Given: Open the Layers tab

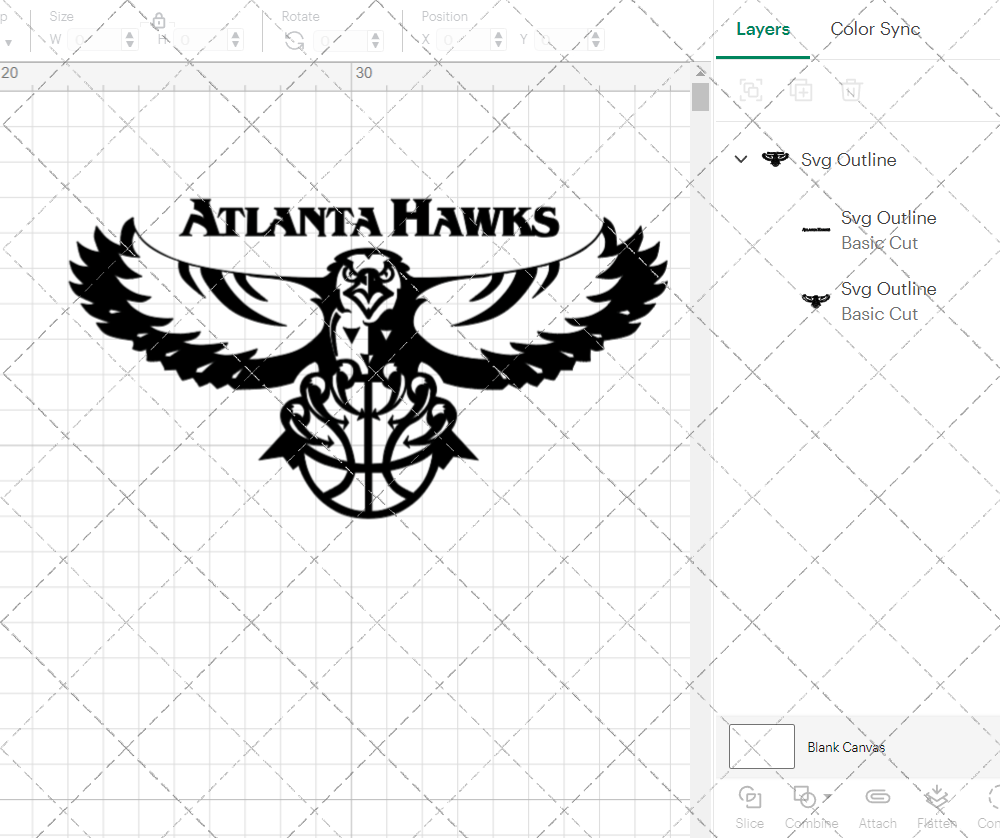Looking at the screenshot, I should click(x=763, y=29).
